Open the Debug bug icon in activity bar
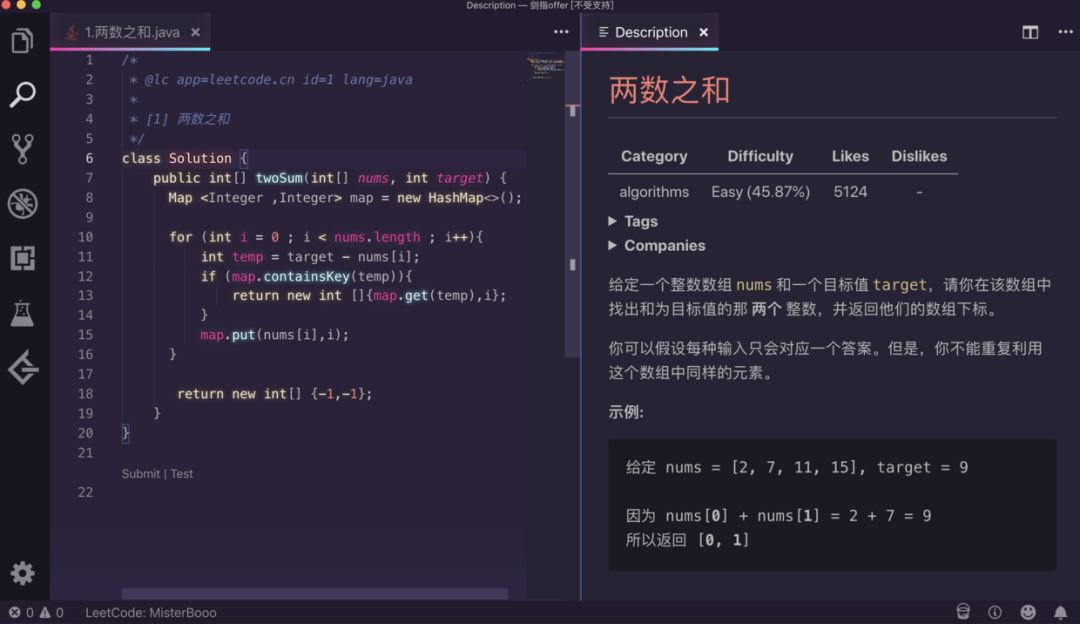Image resolution: width=1080 pixels, height=624 pixels. pos(23,203)
